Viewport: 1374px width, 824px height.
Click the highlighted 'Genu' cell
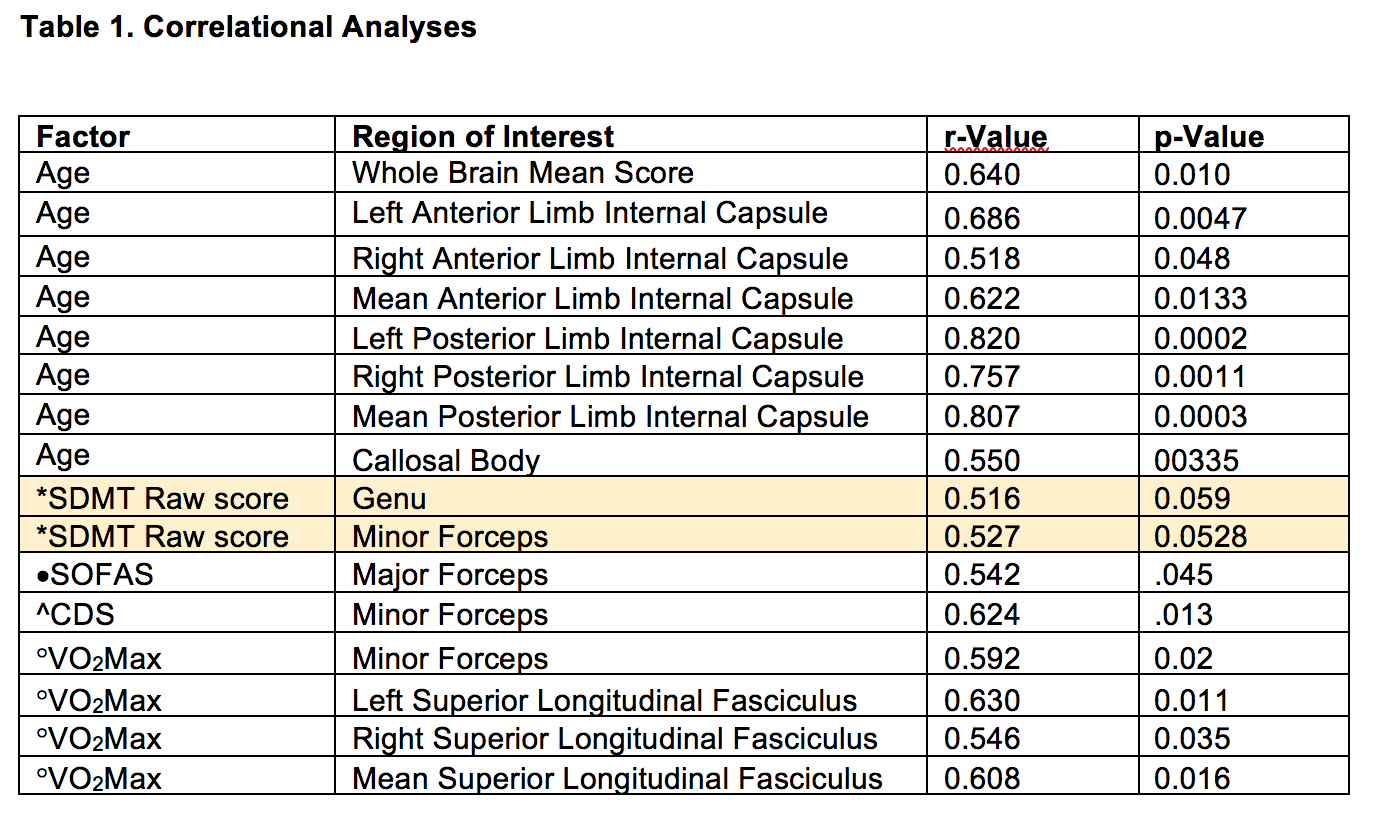tap(390, 498)
